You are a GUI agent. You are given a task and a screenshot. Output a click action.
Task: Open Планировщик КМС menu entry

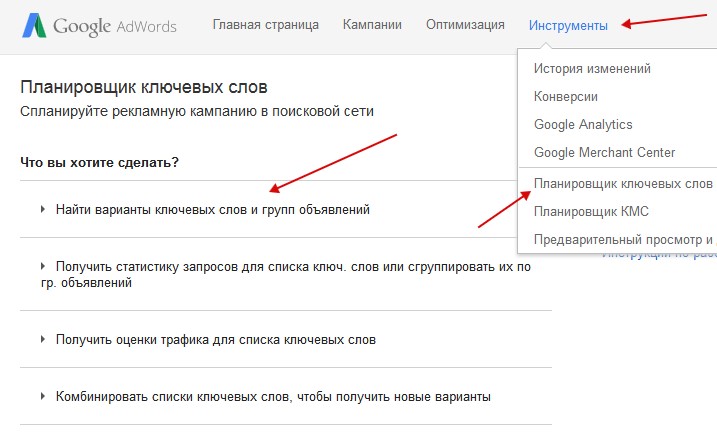pyautogui.click(x=591, y=211)
